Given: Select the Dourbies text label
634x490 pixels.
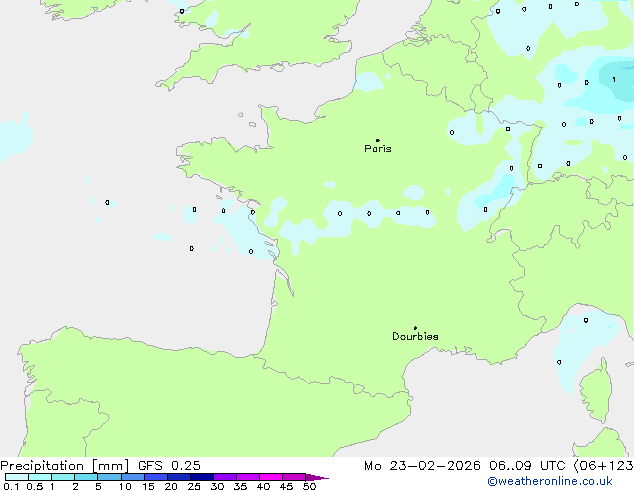Looking at the screenshot, I should click(415, 337).
